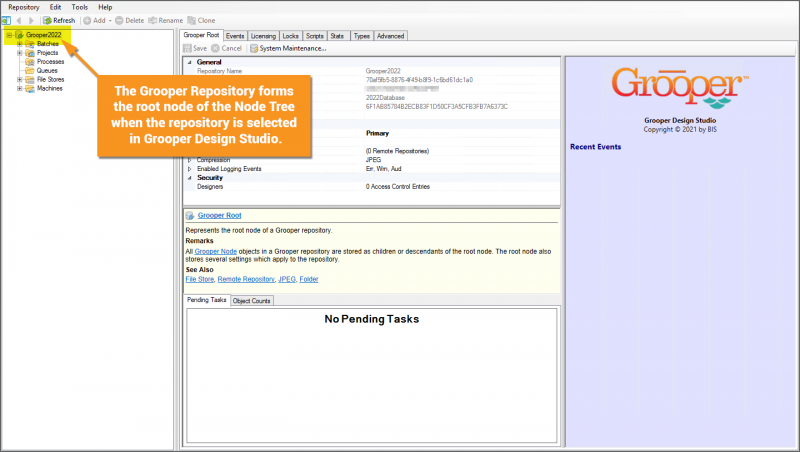The image size is (800, 452).
Task: Select the File Stores folder icon
Action: pos(30,80)
